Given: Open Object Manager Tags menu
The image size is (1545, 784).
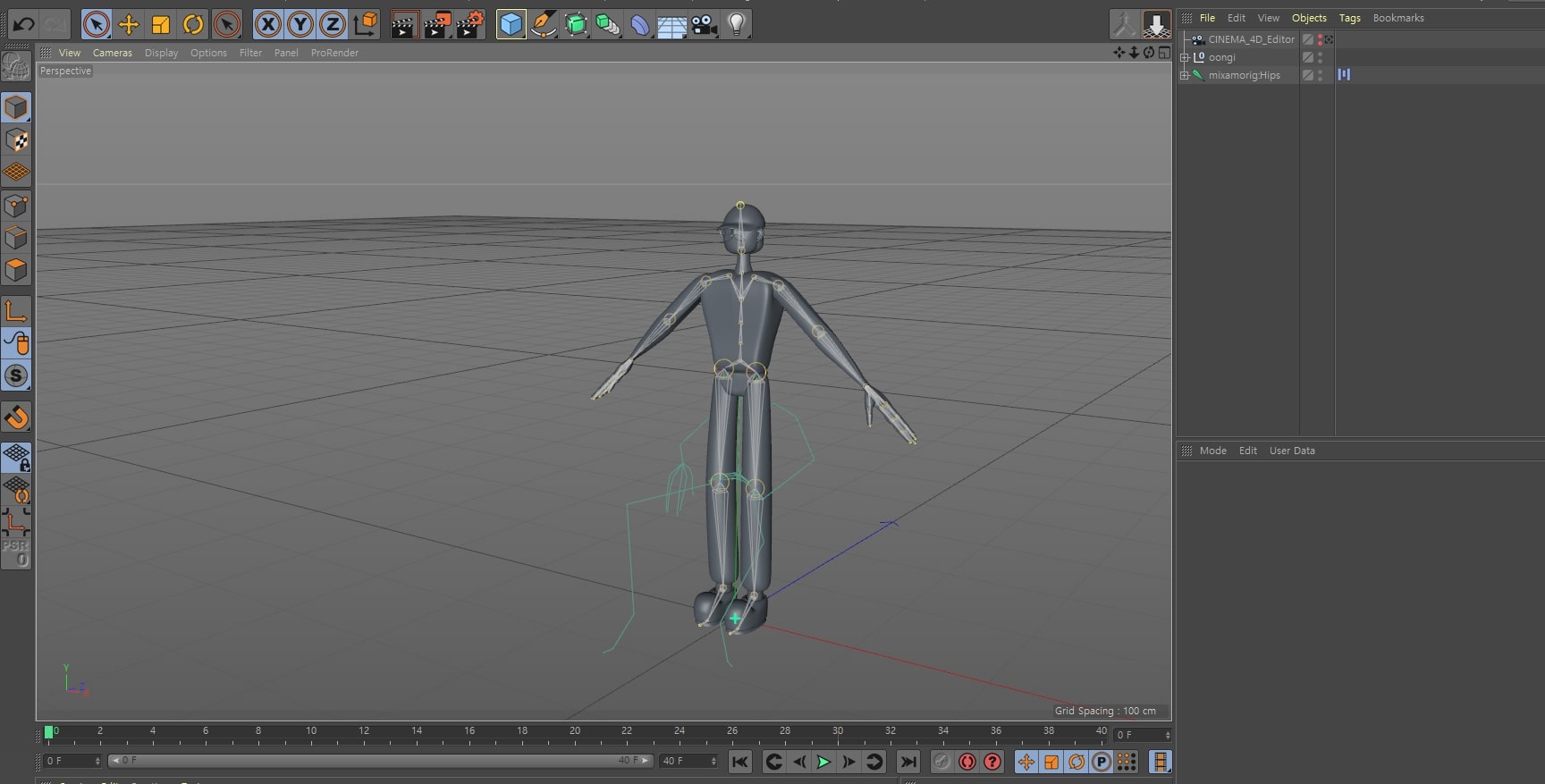Looking at the screenshot, I should (x=1350, y=18).
